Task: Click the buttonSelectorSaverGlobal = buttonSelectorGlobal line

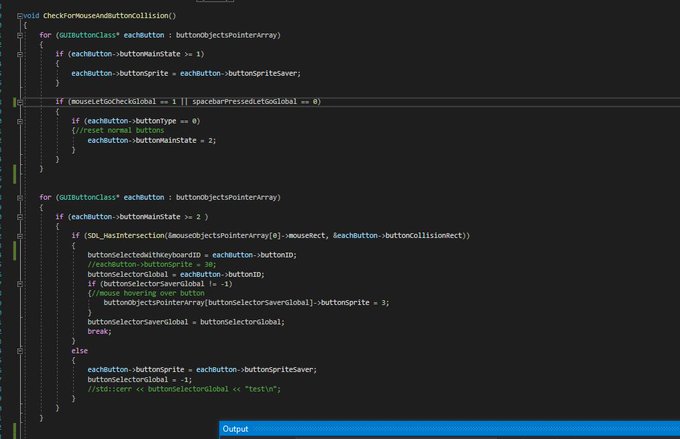Action: 186,322
